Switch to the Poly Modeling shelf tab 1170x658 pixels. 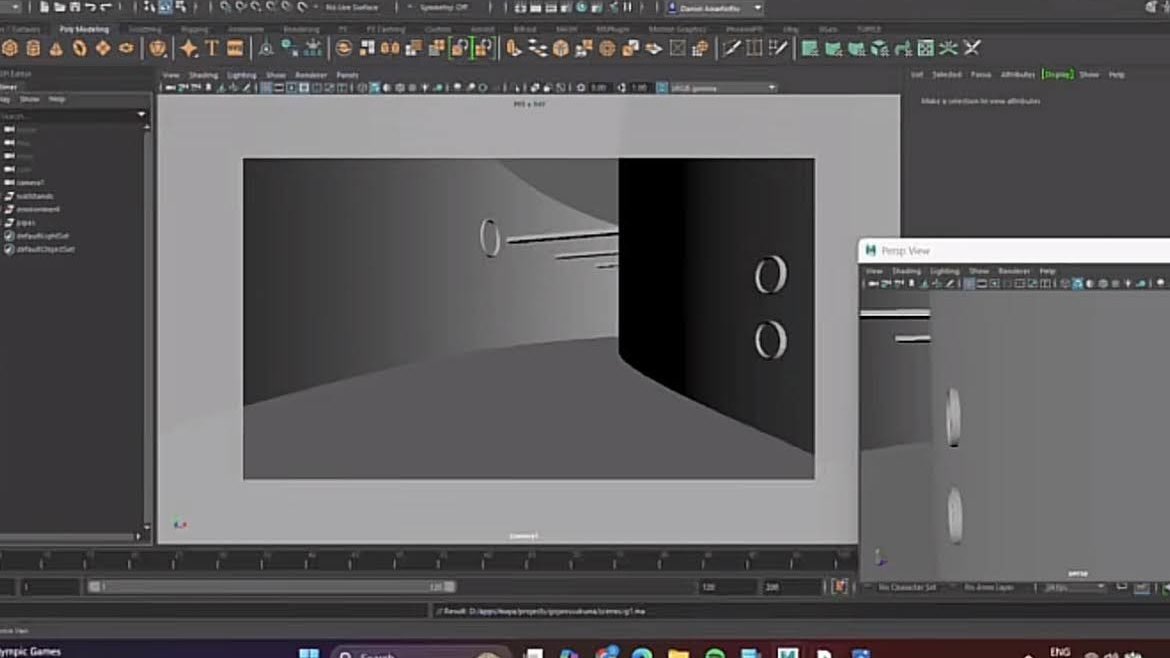[x=84, y=29]
